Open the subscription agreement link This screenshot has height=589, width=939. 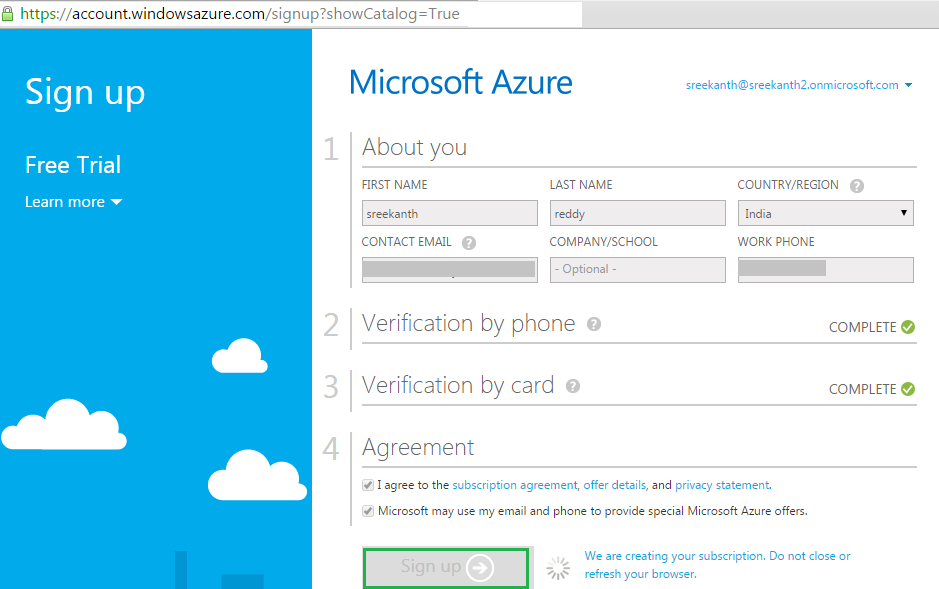pyautogui.click(x=514, y=485)
